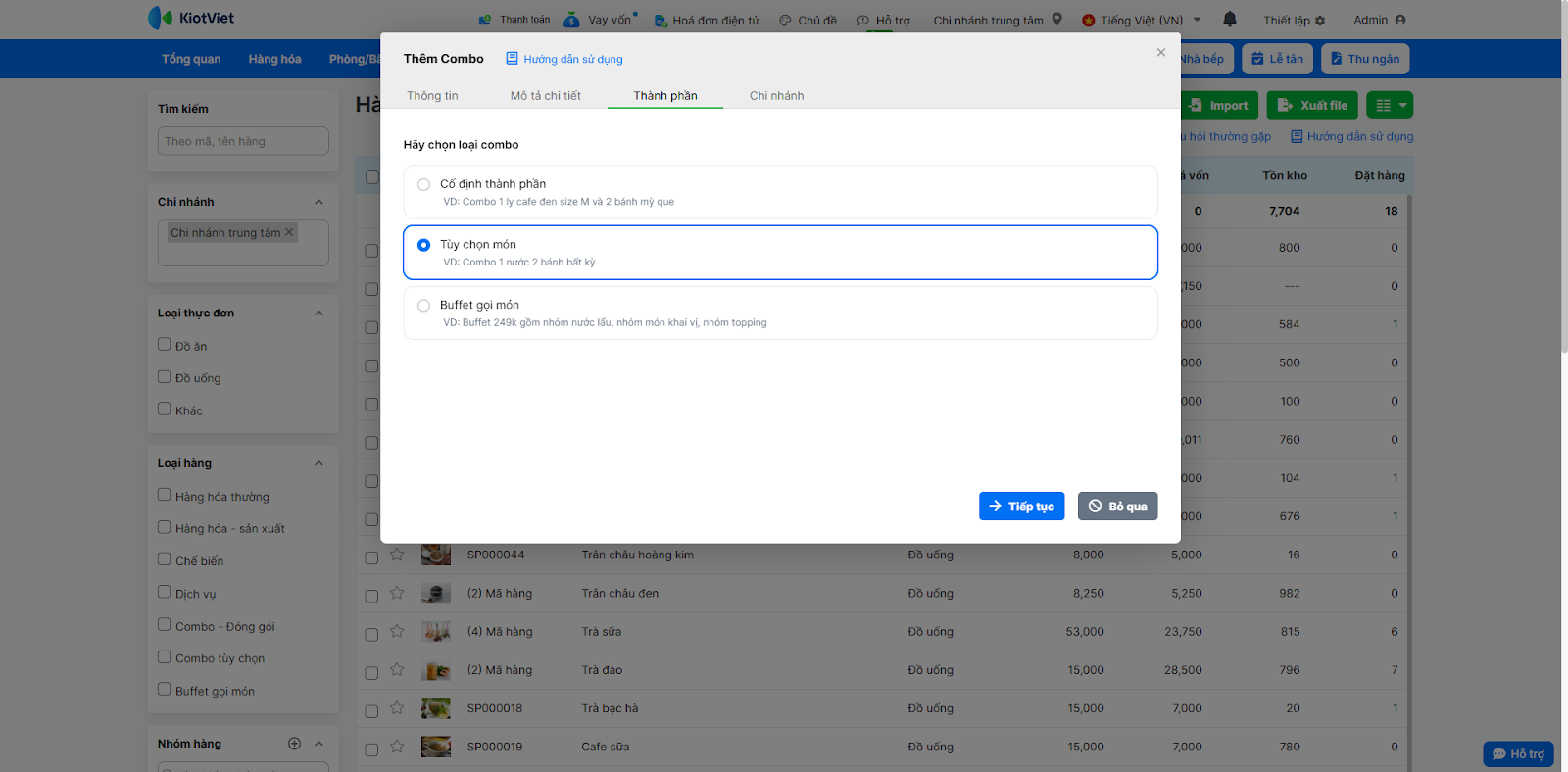The width and height of the screenshot is (1568, 772).
Task: Enable the Combo tùy chọn filter checkbox
Action: click(x=165, y=657)
